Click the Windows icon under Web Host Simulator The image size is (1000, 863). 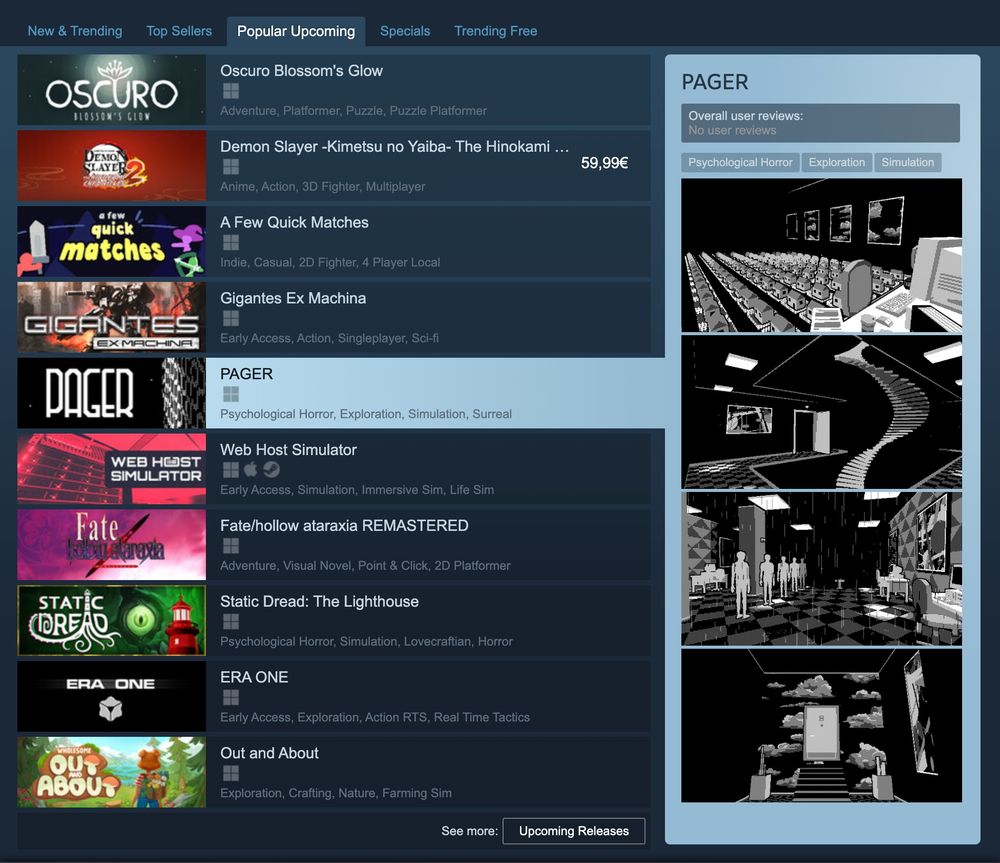pos(231,470)
